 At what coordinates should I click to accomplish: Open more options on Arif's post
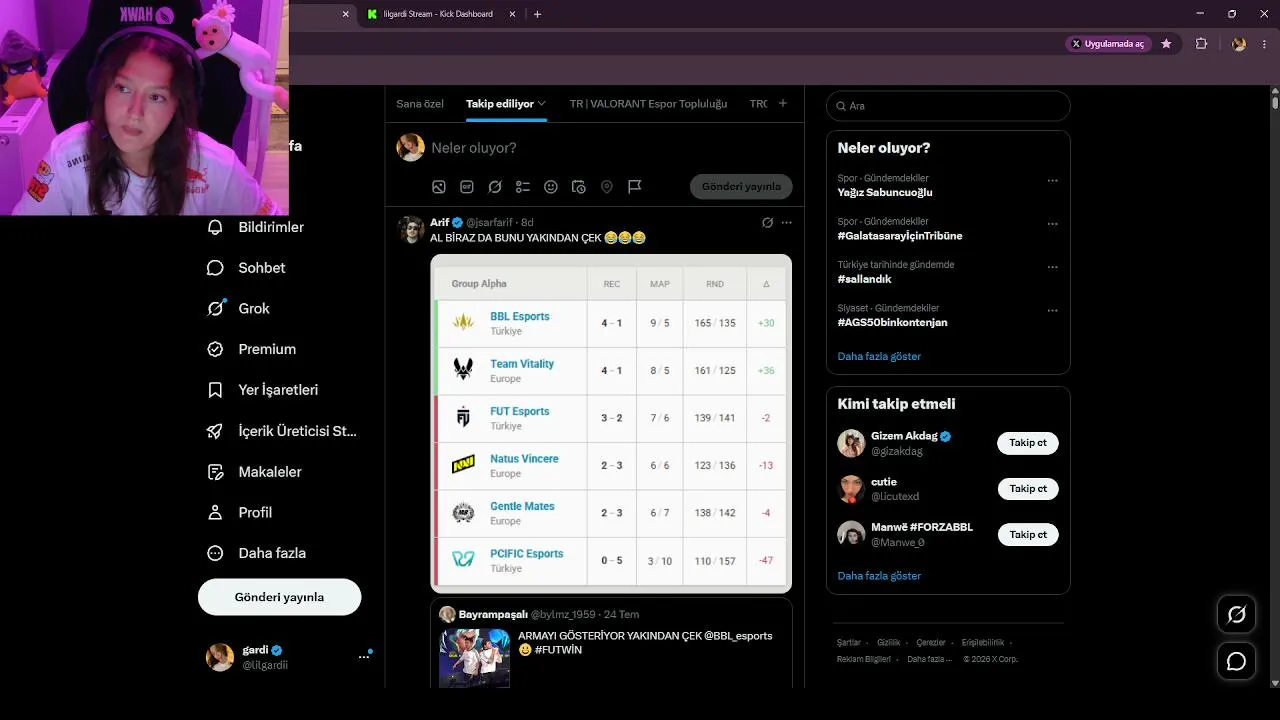pos(787,222)
